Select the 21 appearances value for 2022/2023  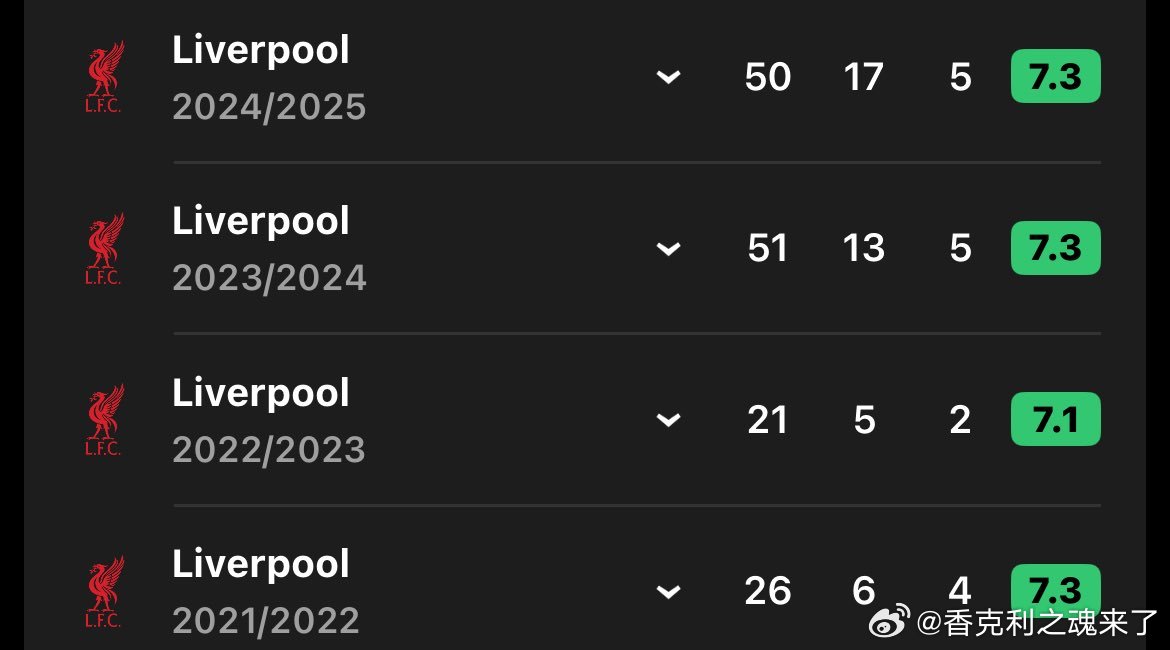(768, 419)
